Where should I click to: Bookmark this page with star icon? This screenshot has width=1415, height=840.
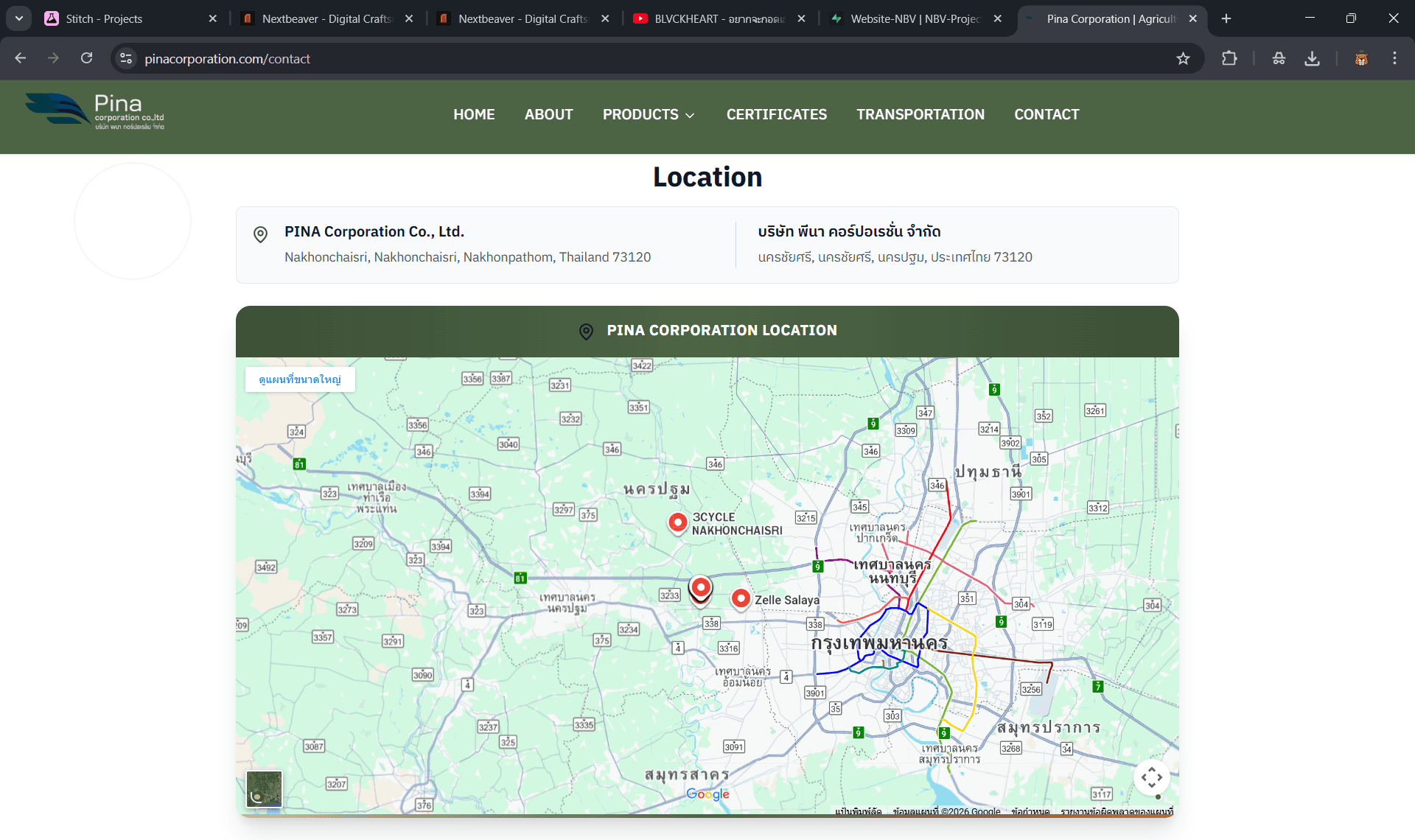click(1183, 59)
